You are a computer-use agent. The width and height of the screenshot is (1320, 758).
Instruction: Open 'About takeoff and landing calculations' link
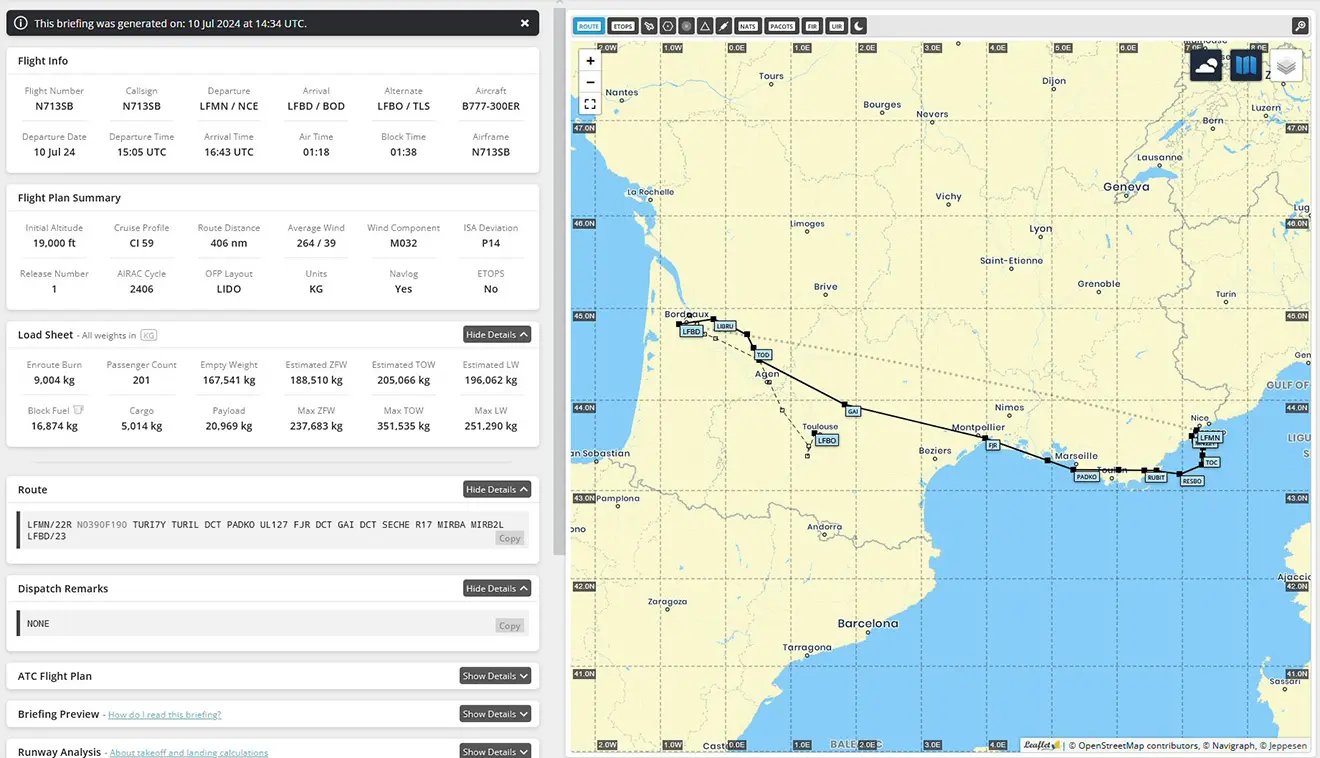(189, 752)
